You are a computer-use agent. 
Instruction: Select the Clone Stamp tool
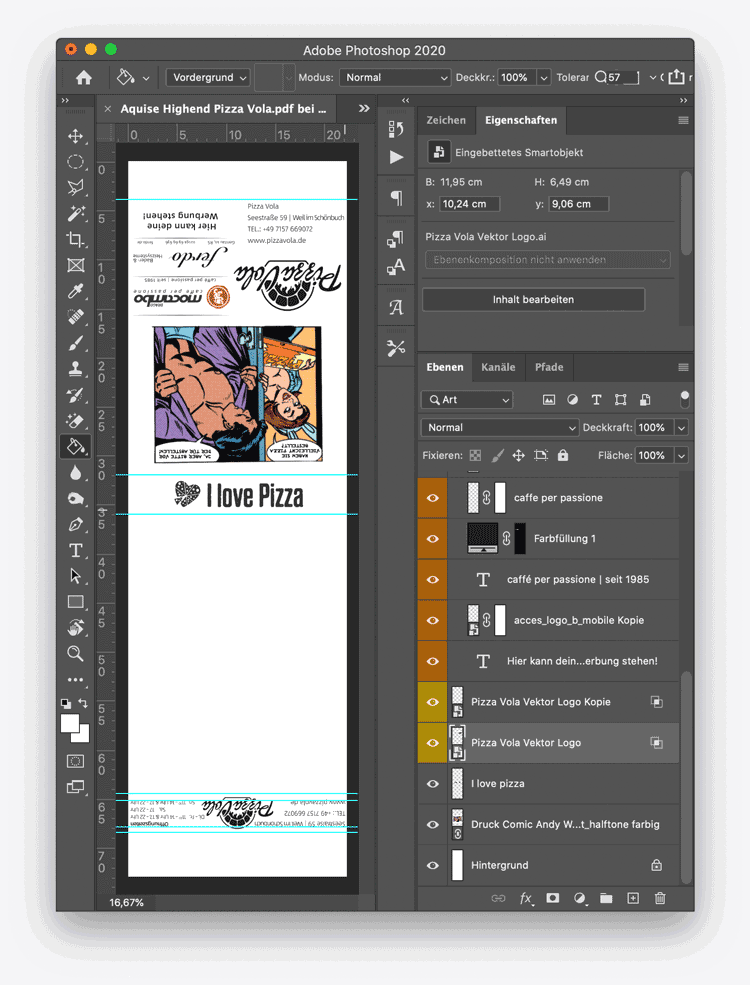75,369
